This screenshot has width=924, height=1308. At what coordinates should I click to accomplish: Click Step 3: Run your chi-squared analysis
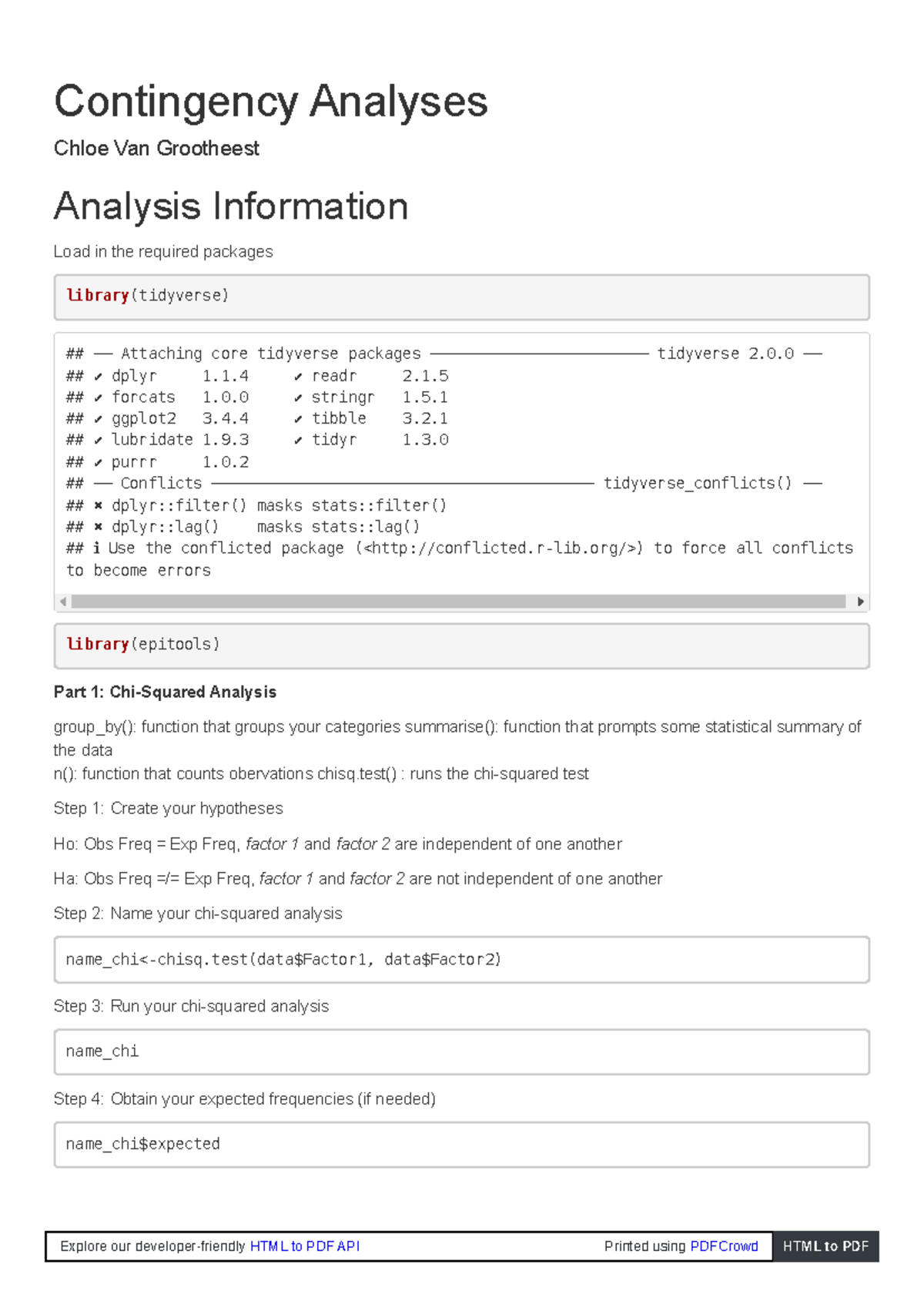pos(191,1007)
